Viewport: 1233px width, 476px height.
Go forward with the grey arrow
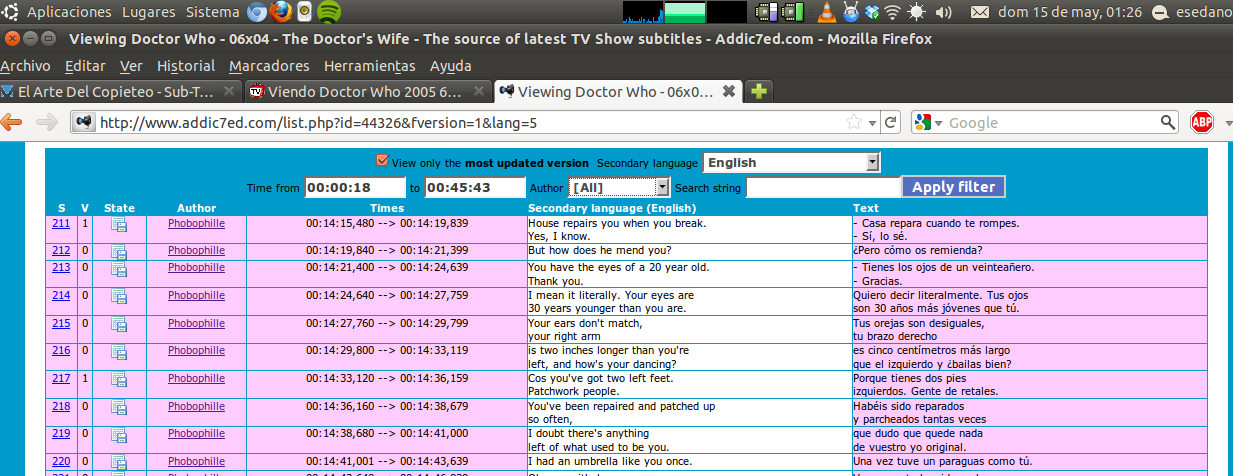coord(46,122)
